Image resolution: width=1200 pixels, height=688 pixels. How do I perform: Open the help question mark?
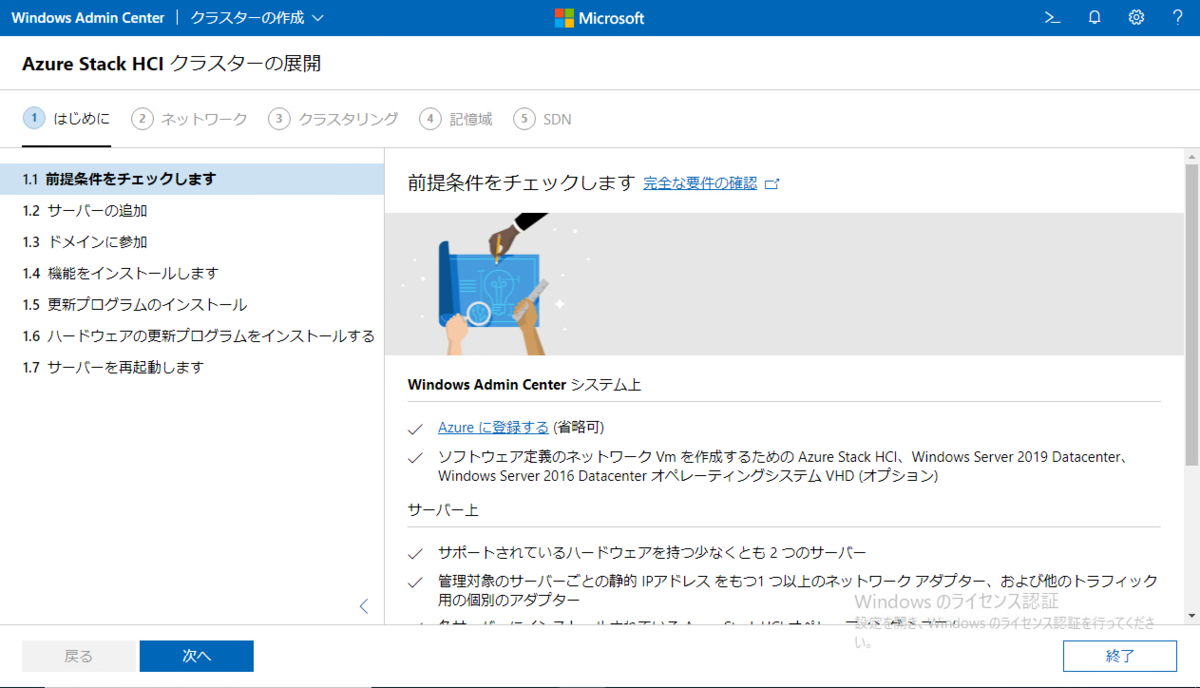click(1178, 17)
